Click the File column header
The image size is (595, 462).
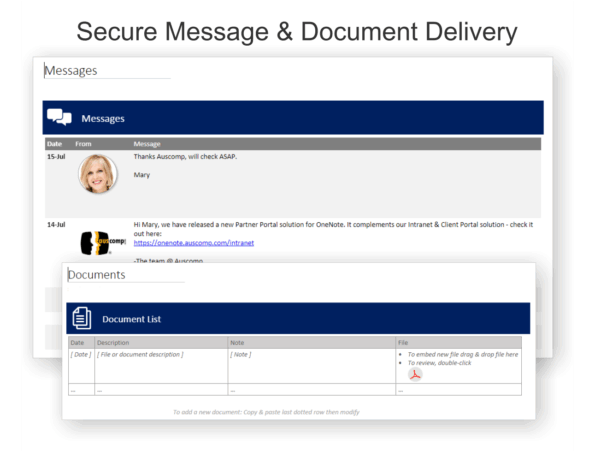tap(403, 343)
